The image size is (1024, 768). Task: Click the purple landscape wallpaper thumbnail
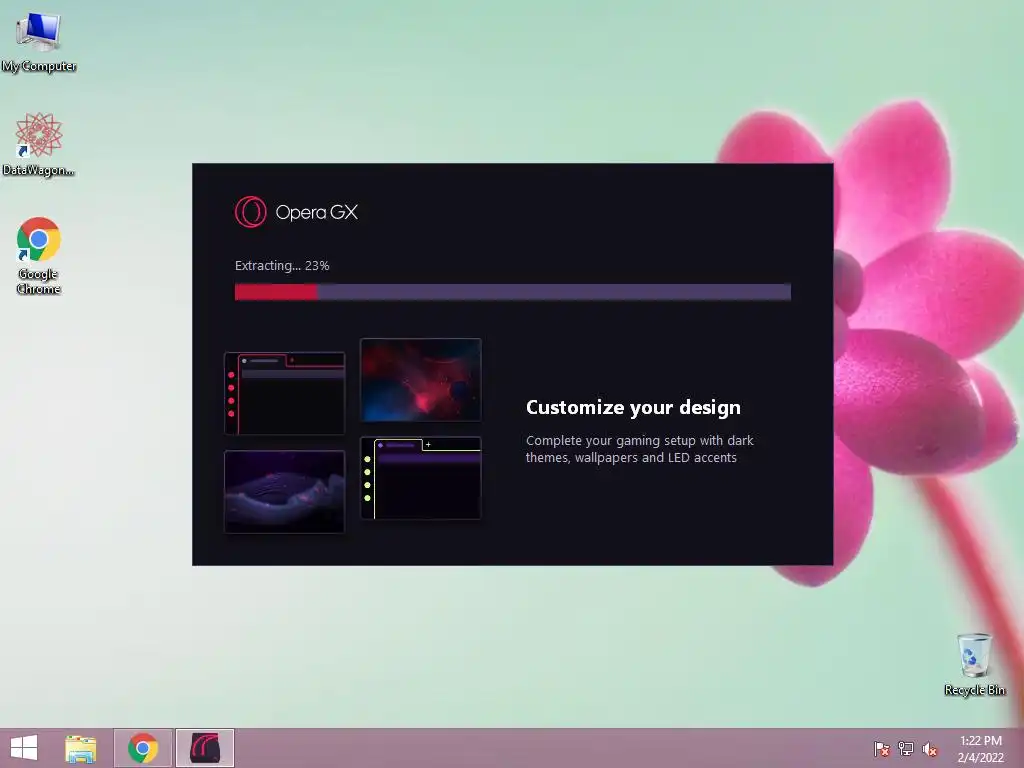pyautogui.click(x=284, y=492)
